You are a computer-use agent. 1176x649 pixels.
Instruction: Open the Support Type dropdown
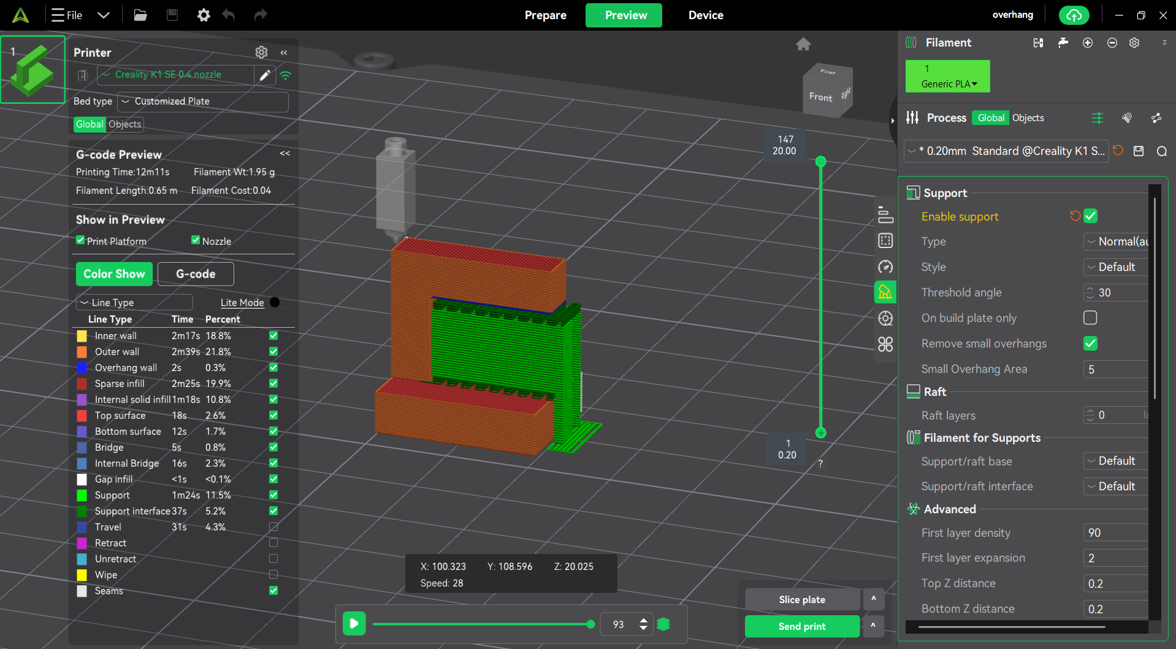pyautogui.click(x=1117, y=241)
